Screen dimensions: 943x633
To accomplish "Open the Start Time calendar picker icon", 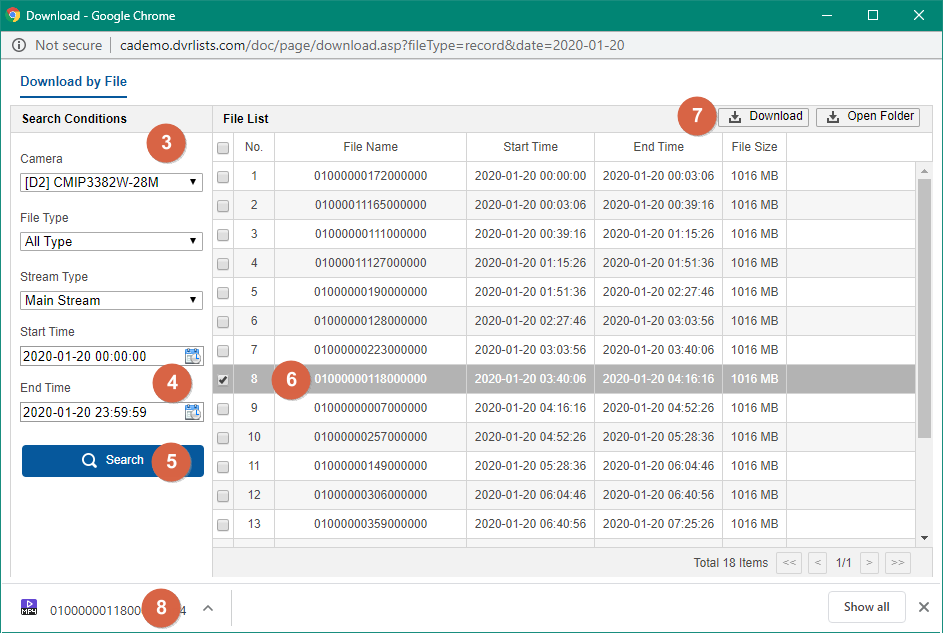I will click(193, 356).
